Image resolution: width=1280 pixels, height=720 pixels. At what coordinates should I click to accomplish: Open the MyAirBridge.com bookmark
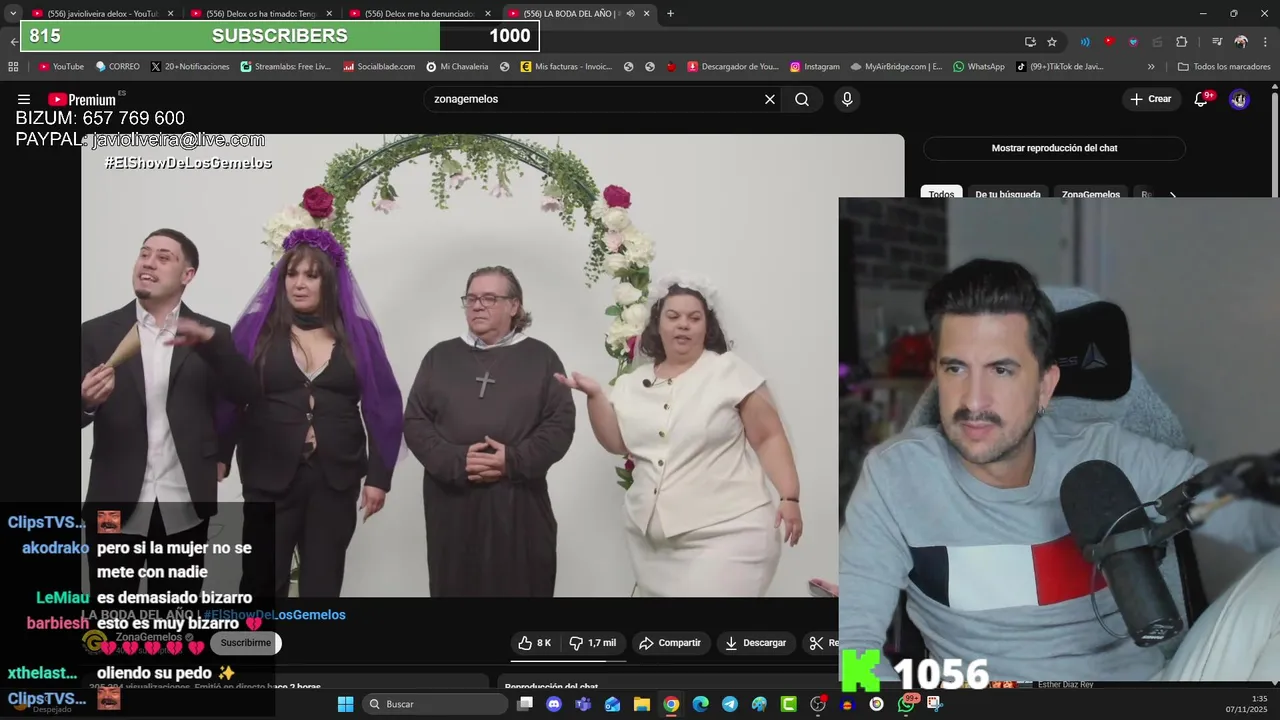pyautogui.click(x=896, y=67)
